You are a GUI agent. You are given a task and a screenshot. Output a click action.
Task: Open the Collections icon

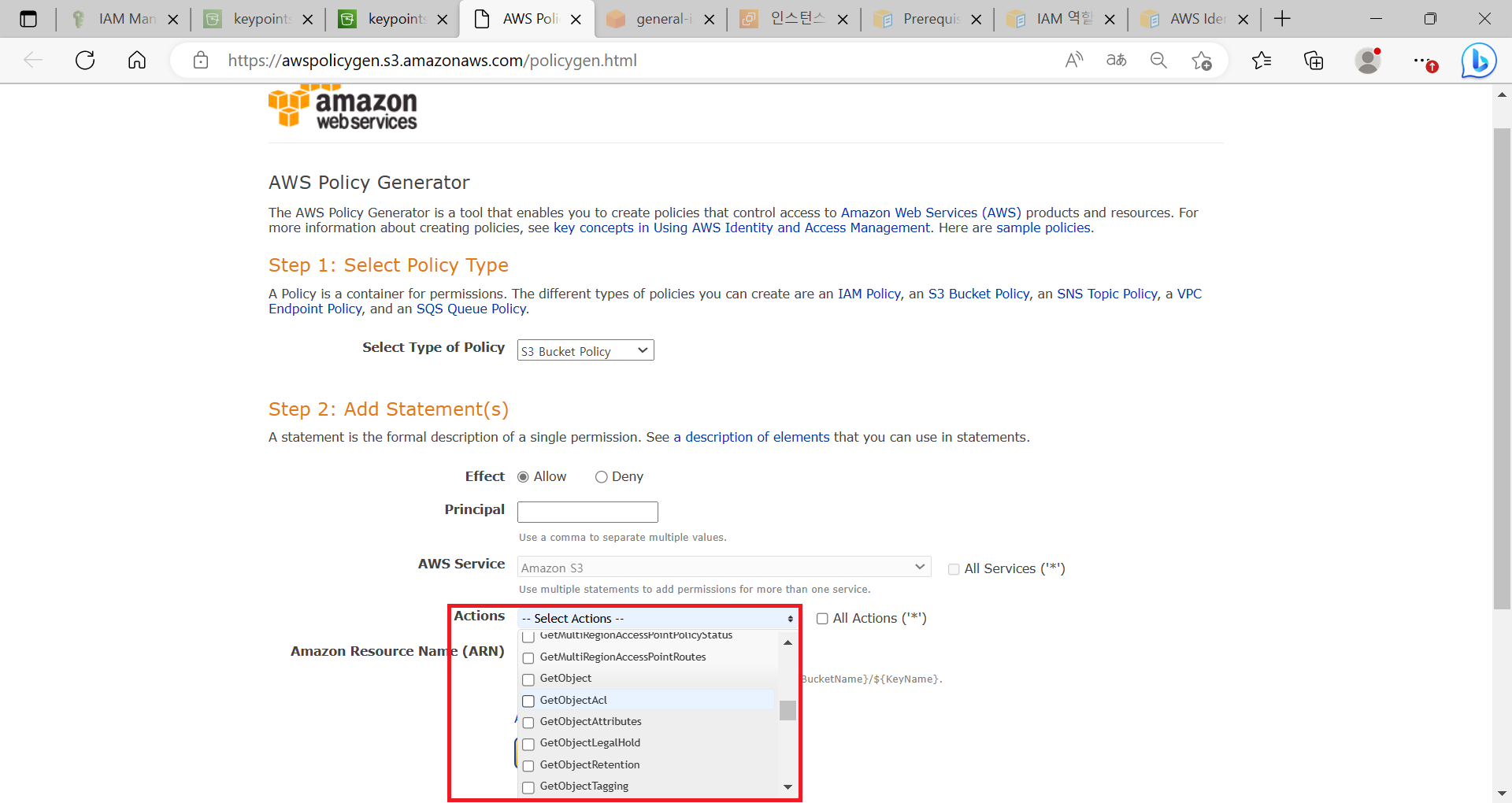point(1314,60)
